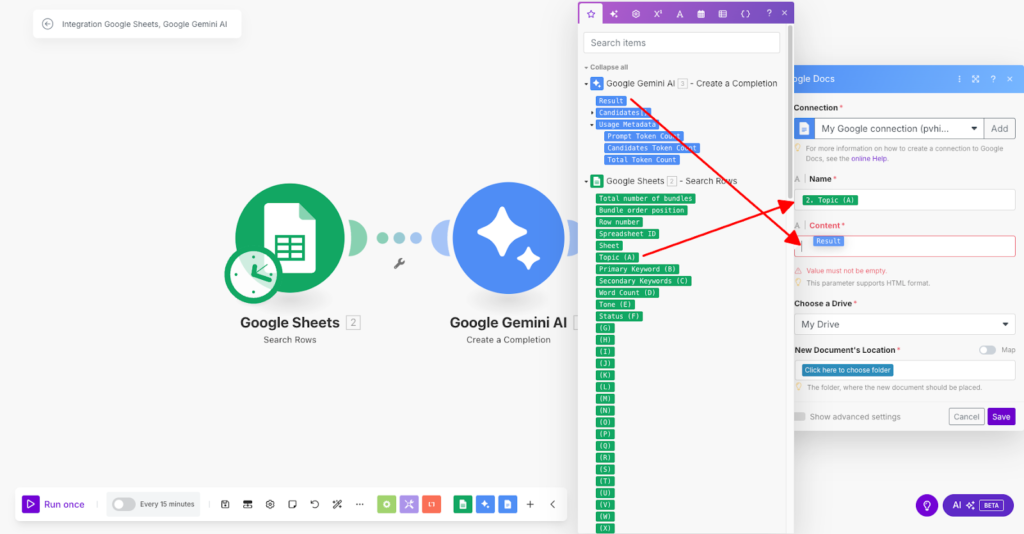Open the My Google connection dropdown

(x=899, y=129)
